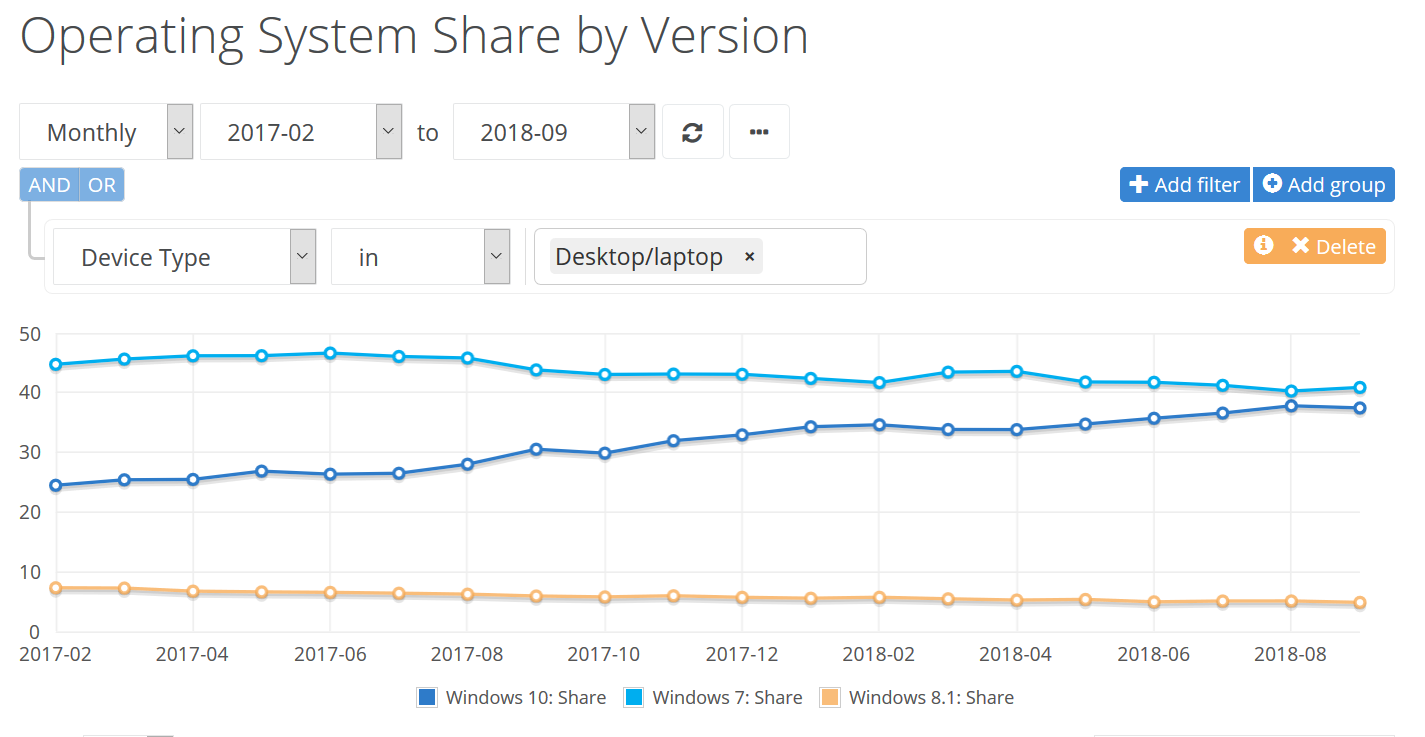Open the Monthly interval dropdown
Viewport: 1425px width, 737px height.
(106, 132)
